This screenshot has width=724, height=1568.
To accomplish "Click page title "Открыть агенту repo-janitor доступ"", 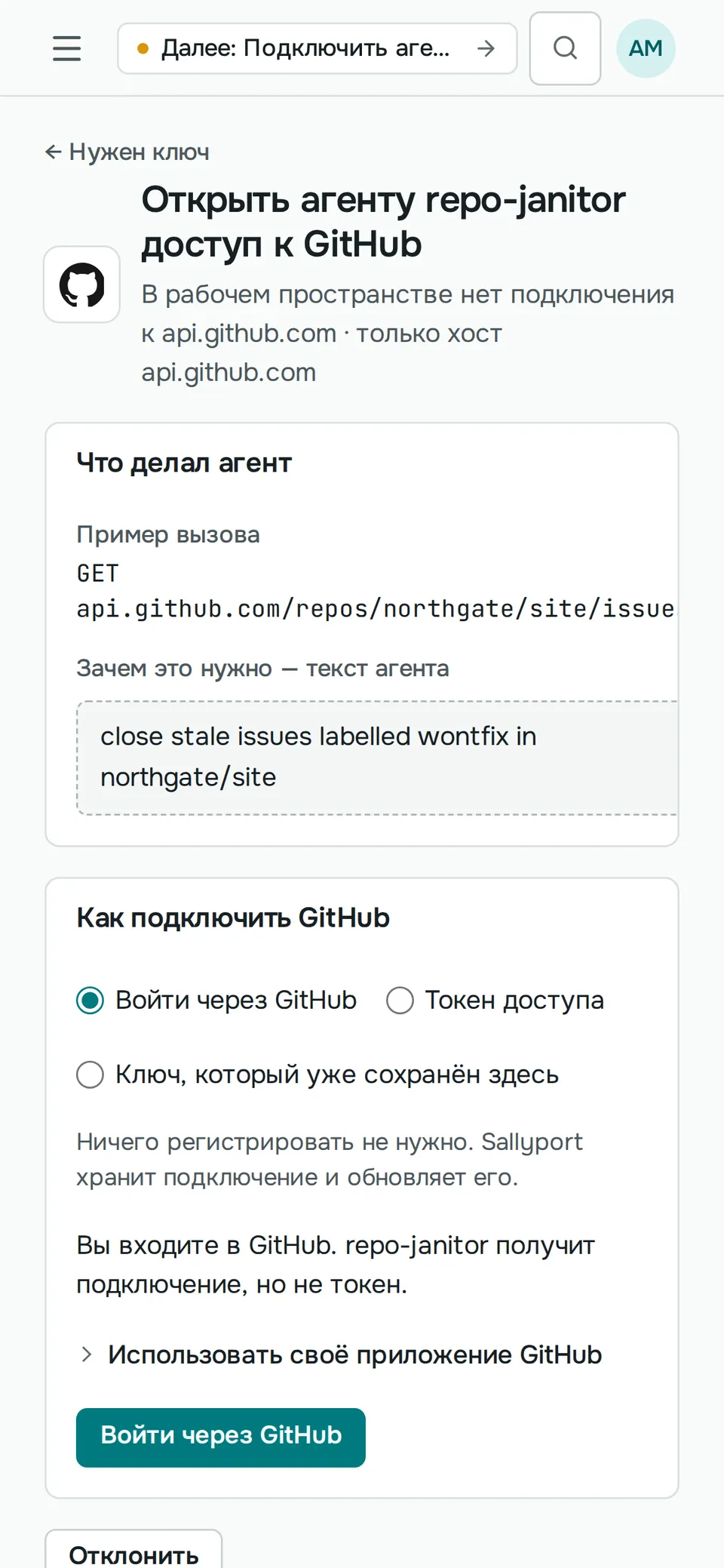I will tap(384, 222).
